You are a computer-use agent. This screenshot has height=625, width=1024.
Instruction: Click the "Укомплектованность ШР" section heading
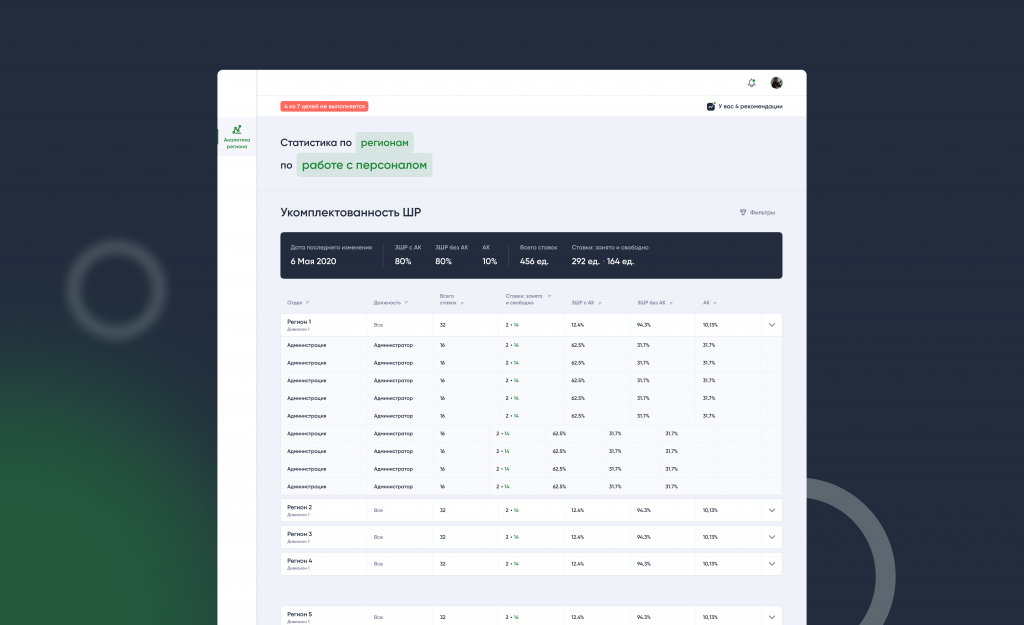tap(351, 212)
